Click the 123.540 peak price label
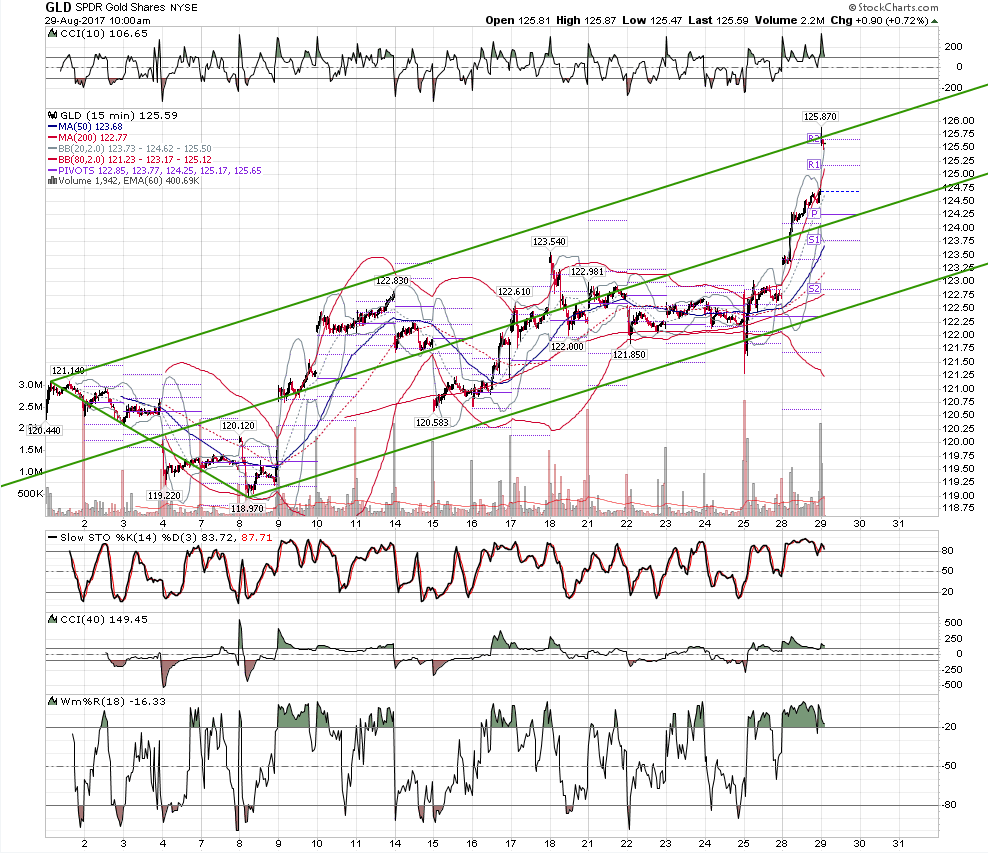This screenshot has height=853, width=988. click(x=549, y=241)
